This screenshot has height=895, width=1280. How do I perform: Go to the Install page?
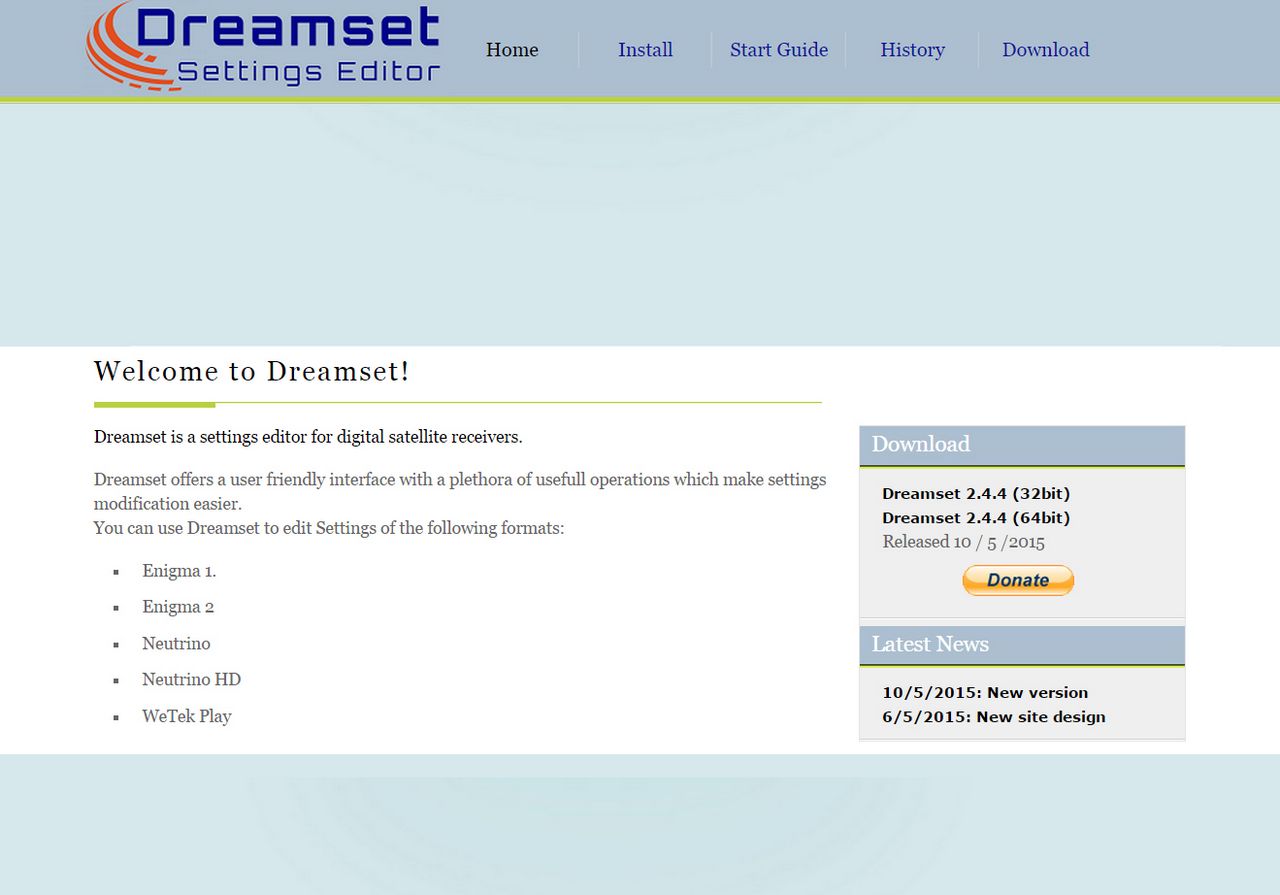pyautogui.click(x=645, y=50)
